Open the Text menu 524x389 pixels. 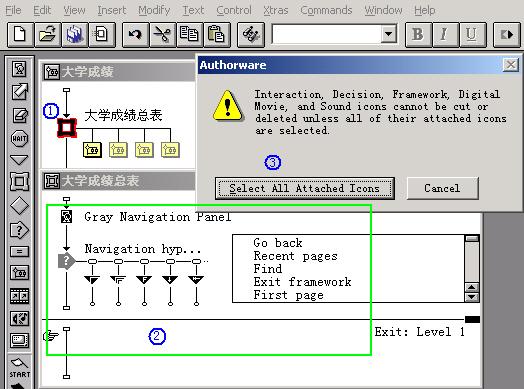point(193,10)
